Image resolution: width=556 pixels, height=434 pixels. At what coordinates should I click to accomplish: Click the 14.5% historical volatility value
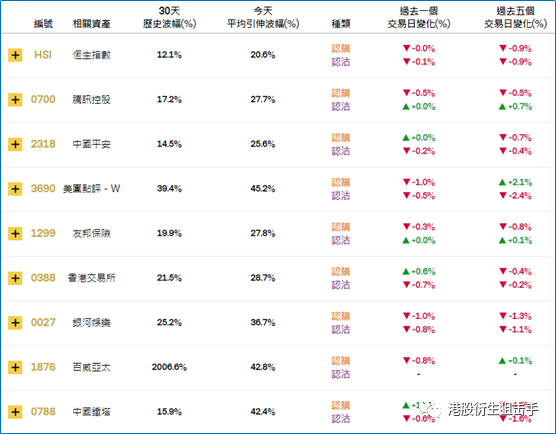[169, 144]
